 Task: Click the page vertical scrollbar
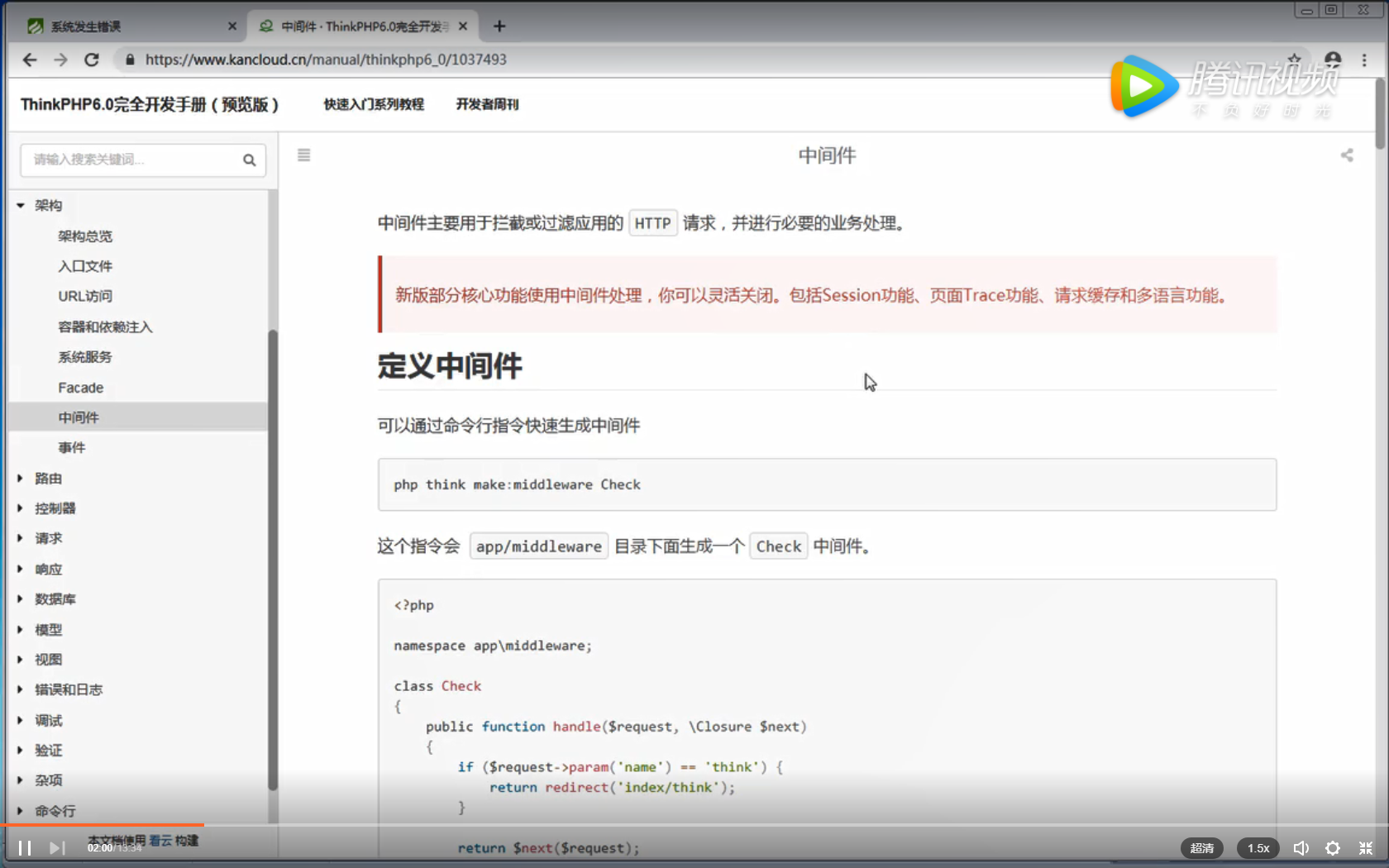click(1380, 114)
